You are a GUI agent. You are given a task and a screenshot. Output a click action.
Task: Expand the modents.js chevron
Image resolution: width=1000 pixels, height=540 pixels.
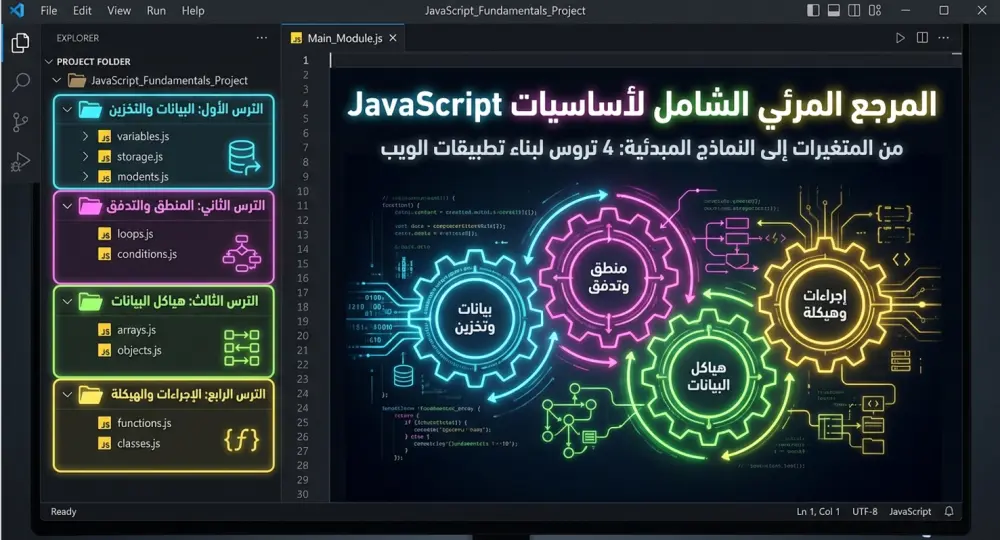click(85, 177)
